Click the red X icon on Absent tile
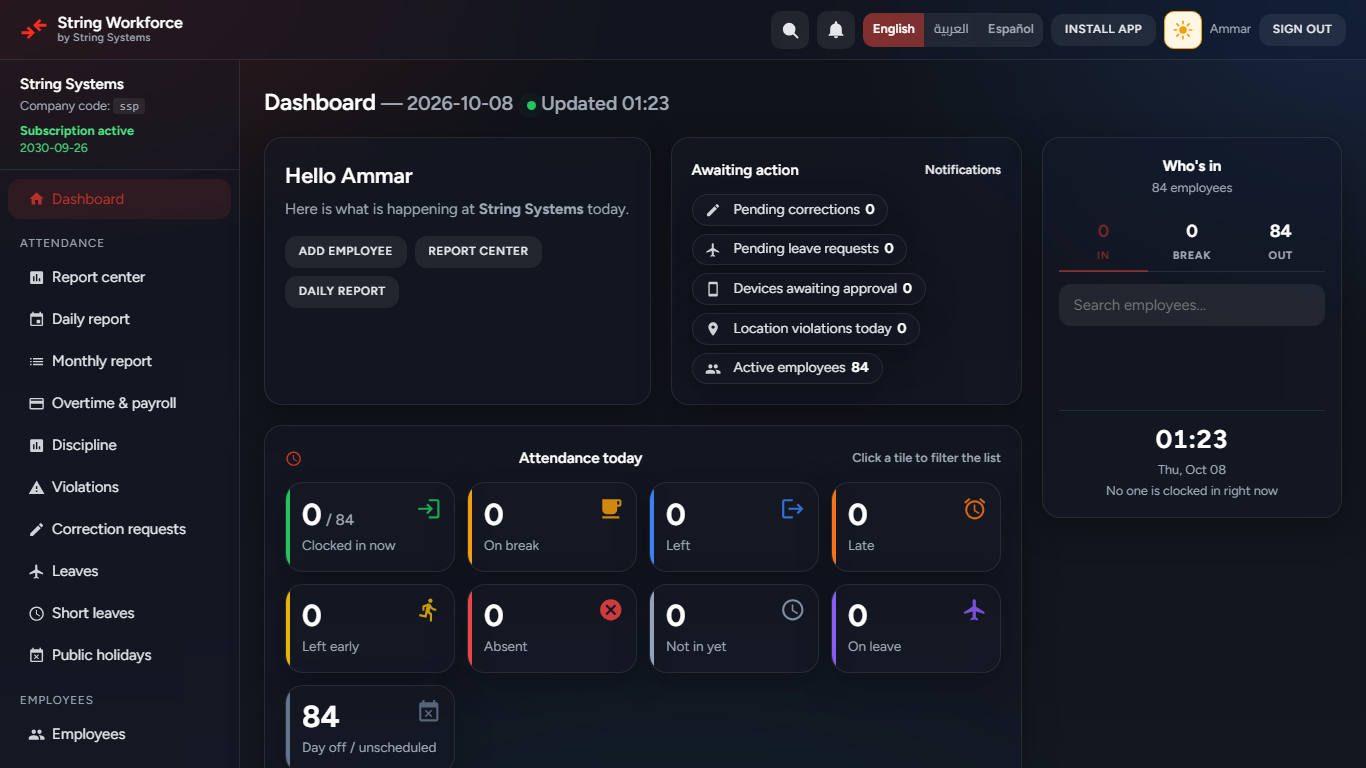The height and width of the screenshot is (768, 1366). pos(610,610)
